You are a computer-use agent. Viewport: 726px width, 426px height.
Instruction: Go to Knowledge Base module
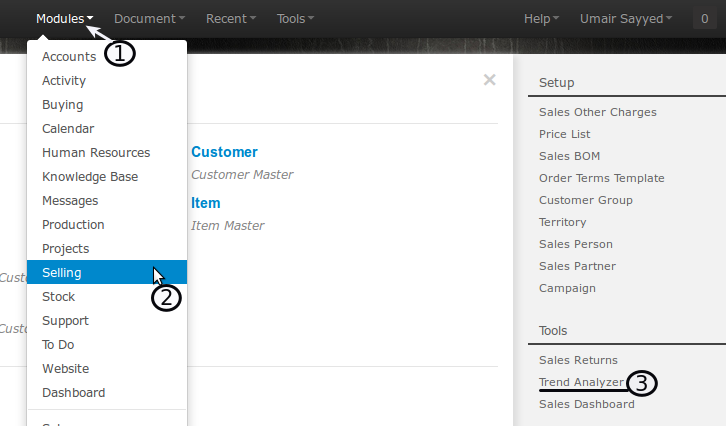90,177
